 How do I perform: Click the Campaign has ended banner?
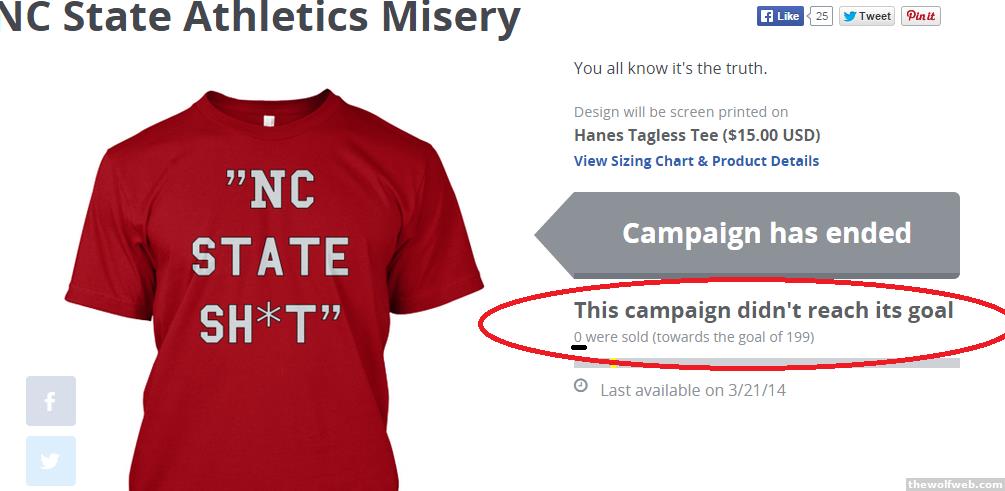pyautogui.click(x=766, y=234)
